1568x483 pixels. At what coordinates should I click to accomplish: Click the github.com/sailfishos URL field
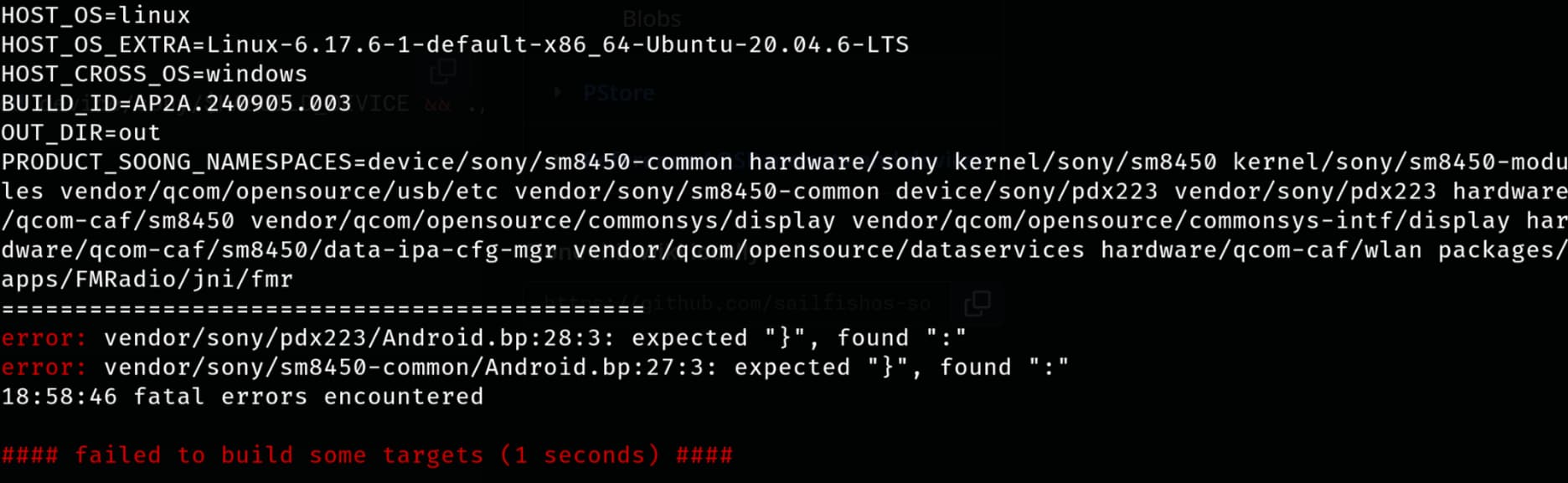pos(737,303)
